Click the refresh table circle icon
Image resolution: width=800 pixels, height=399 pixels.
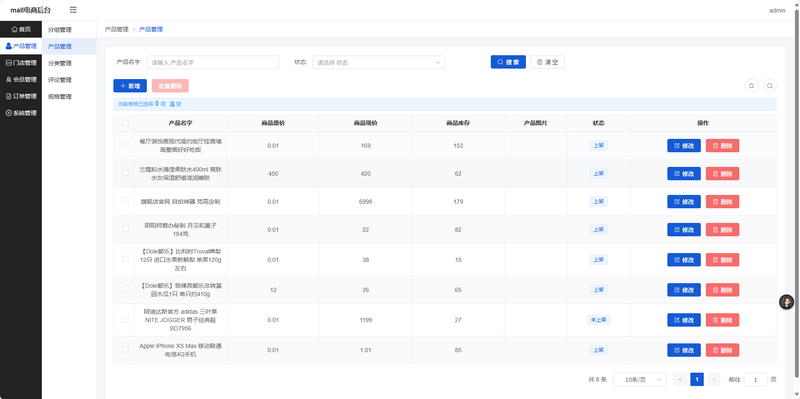pos(751,86)
